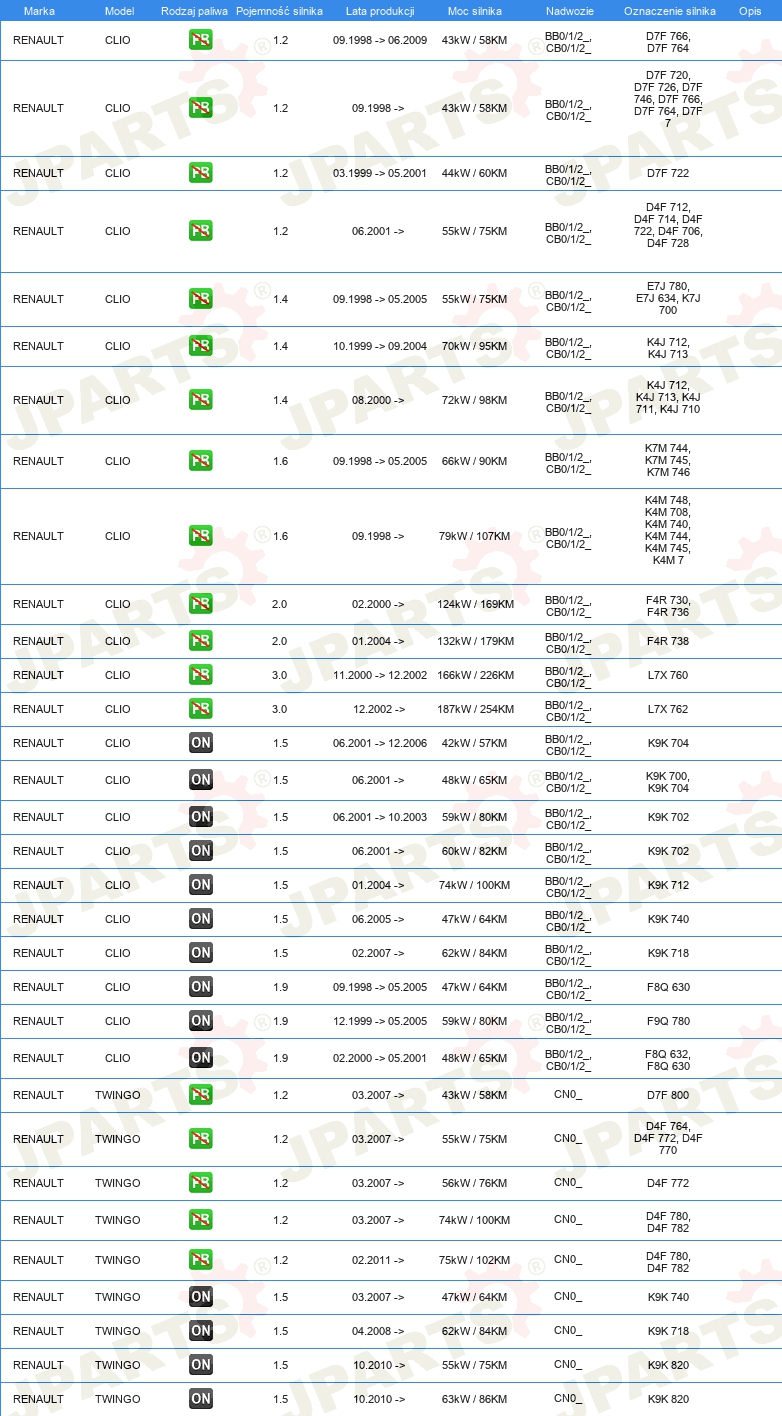Image resolution: width=782 pixels, height=1416 pixels.
Task: Click the power value 79kW / 107KM
Action: [x=475, y=536]
